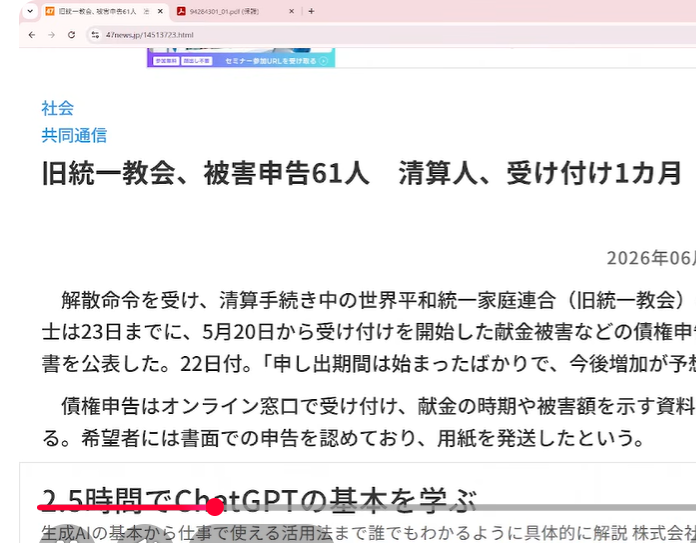Click the 47NEWS favicon on first tab
Image resolution: width=696 pixels, height=543 pixels.
point(50,12)
